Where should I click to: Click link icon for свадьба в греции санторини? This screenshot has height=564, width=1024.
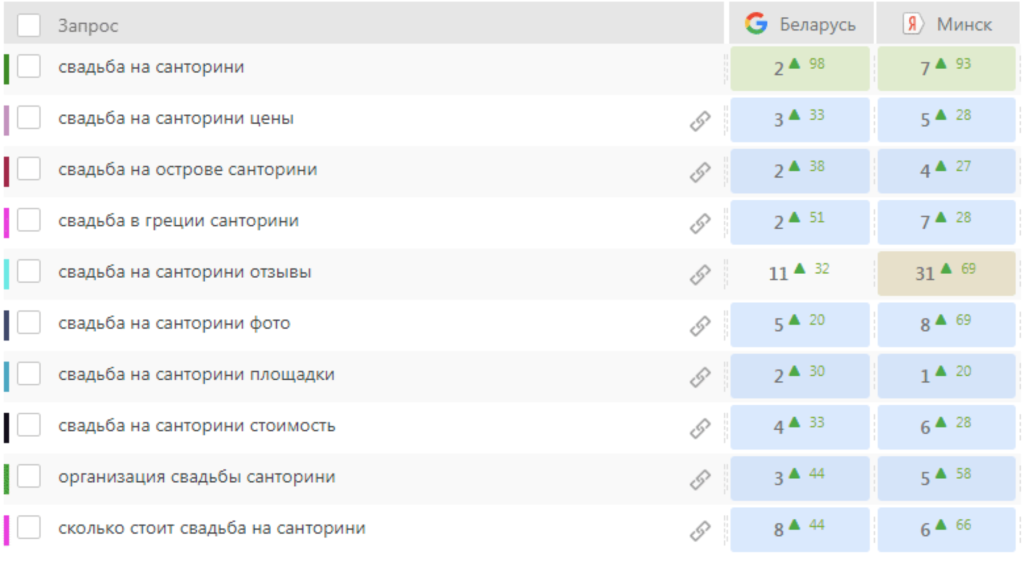(700, 223)
